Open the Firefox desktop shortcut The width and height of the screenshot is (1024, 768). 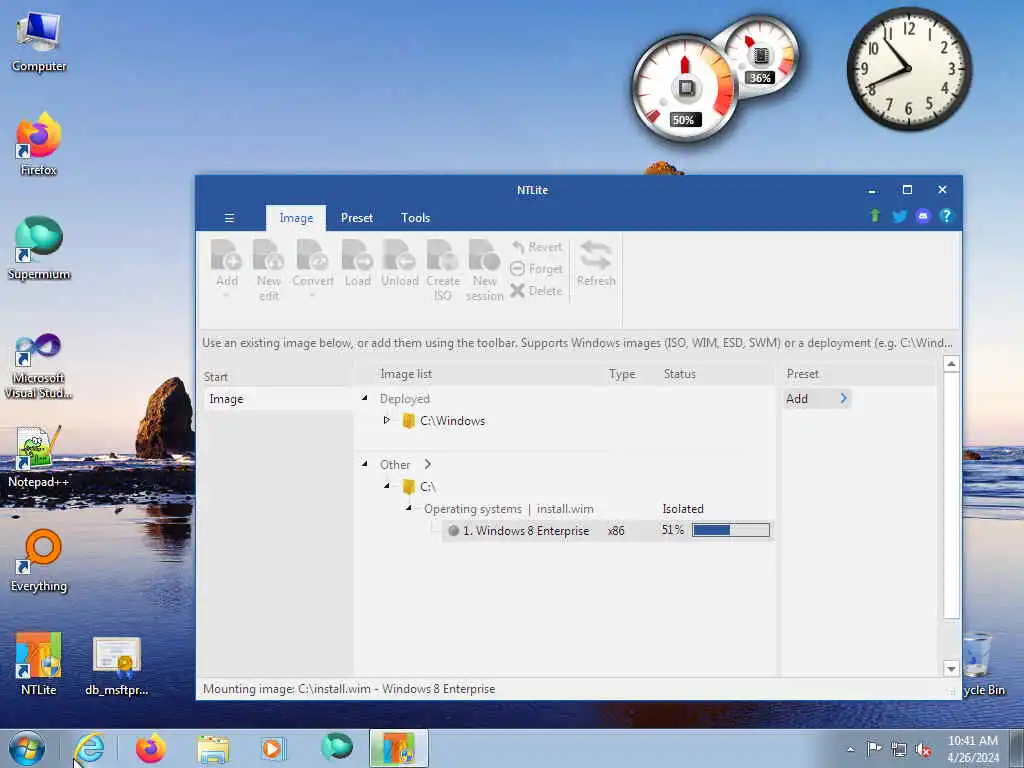click(x=39, y=145)
